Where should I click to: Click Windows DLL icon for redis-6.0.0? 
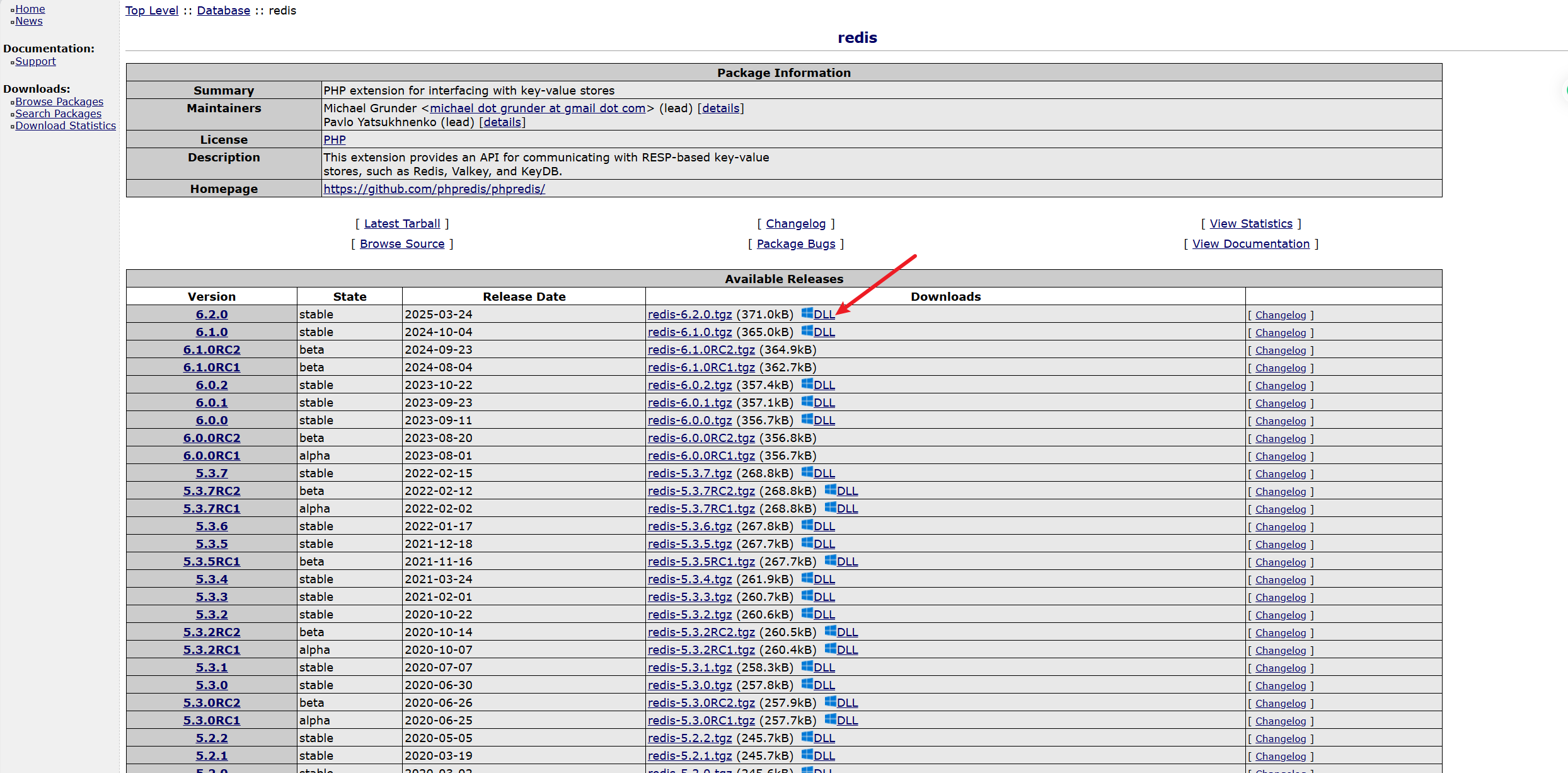click(x=807, y=419)
